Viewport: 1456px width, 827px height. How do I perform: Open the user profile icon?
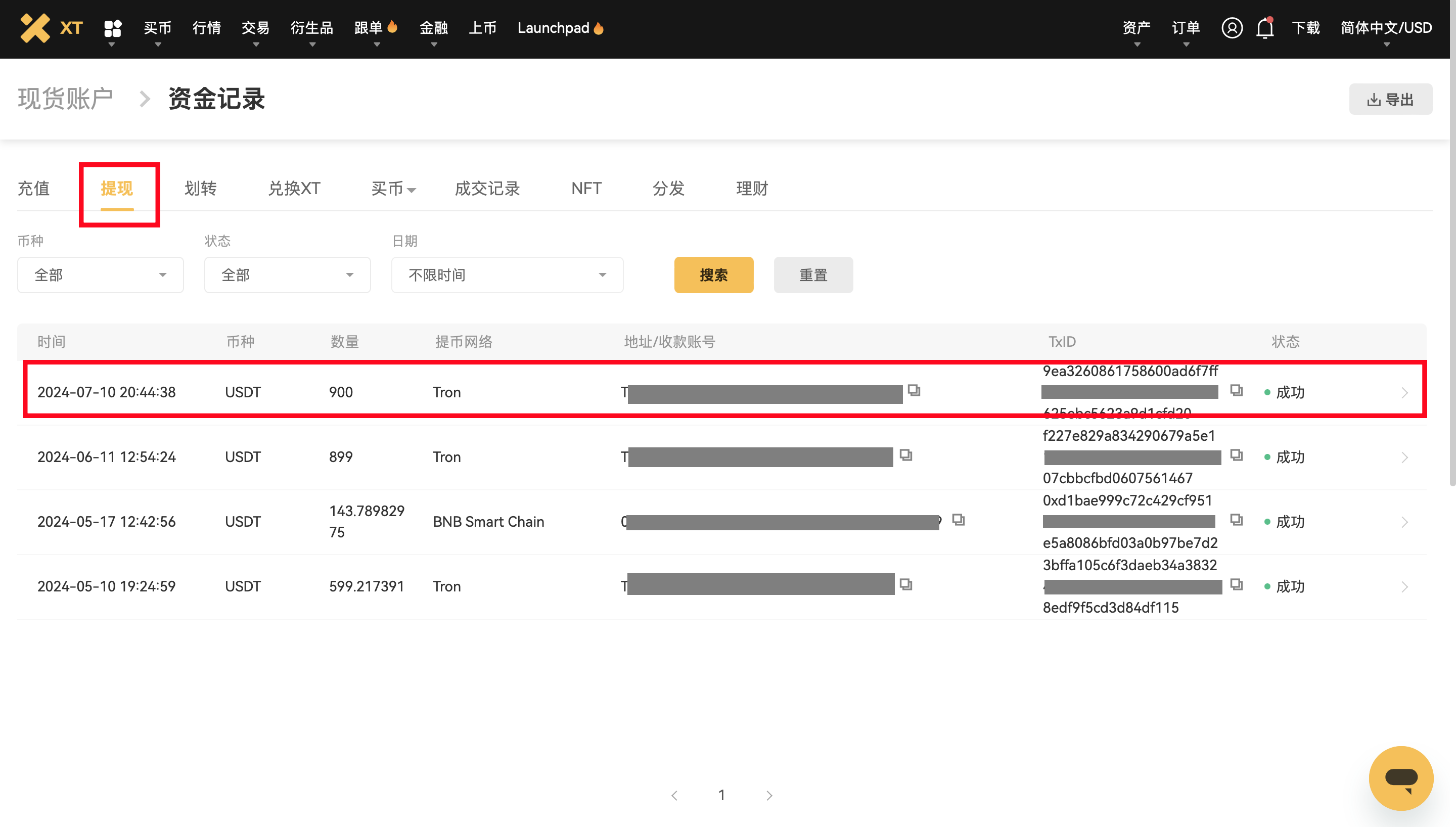(1232, 28)
